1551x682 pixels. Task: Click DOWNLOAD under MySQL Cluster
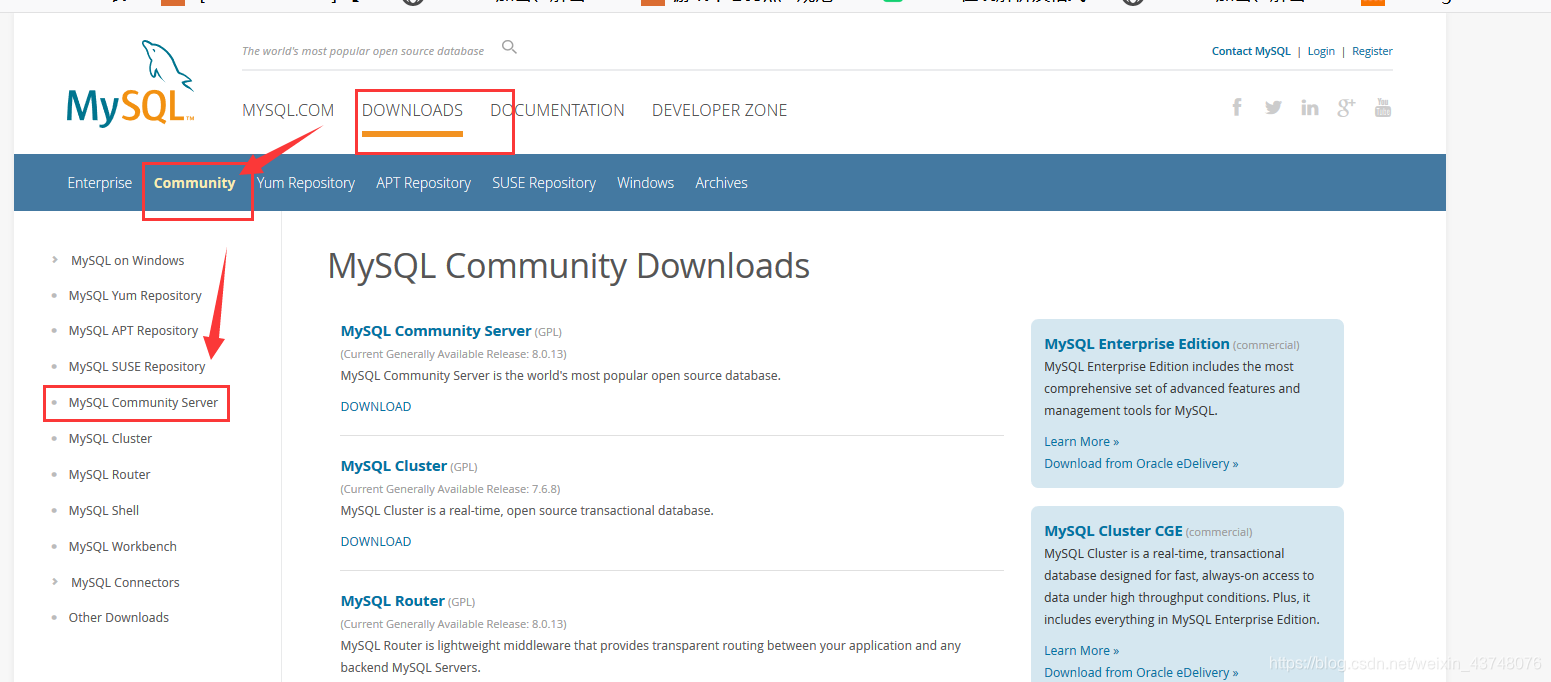(376, 541)
